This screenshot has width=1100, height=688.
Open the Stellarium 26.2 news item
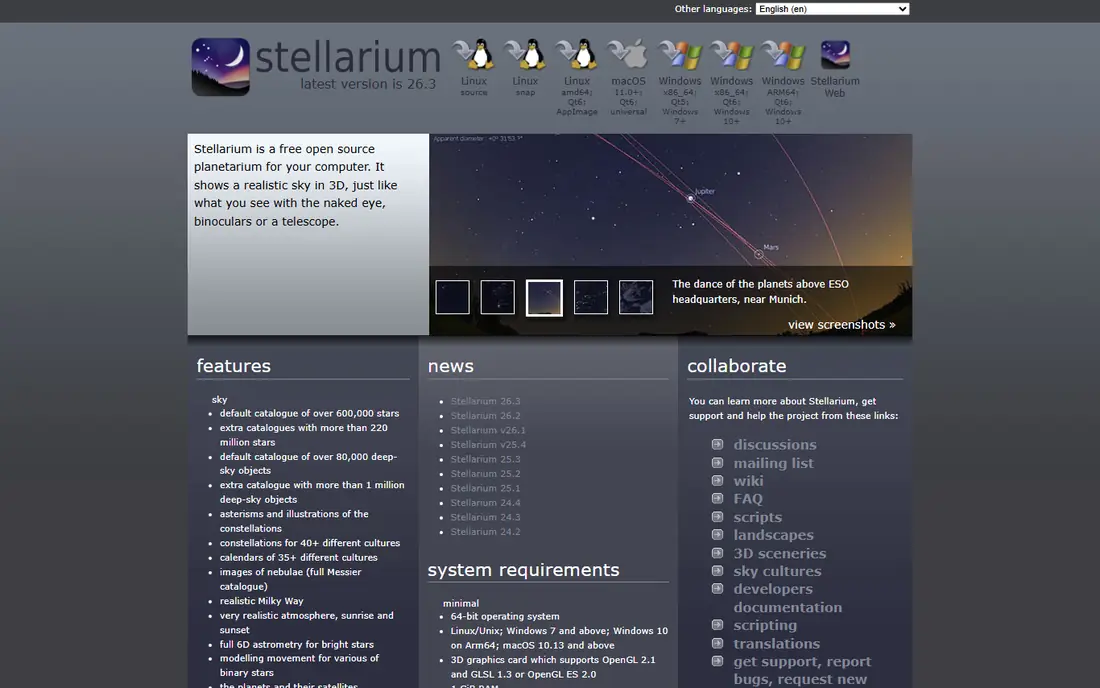pyautogui.click(x=485, y=416)
